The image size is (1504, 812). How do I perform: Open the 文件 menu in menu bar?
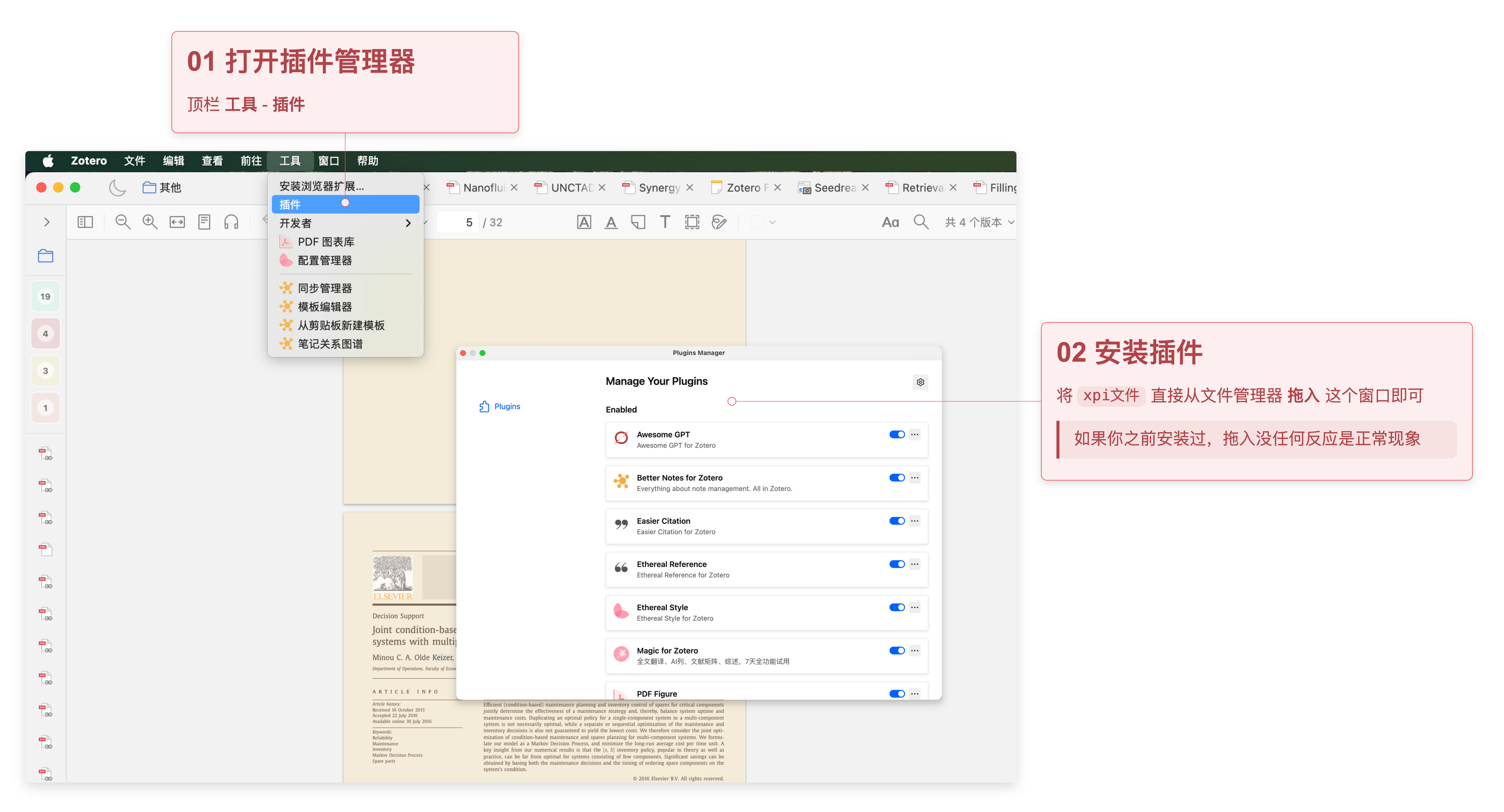(x=134, y=161)
